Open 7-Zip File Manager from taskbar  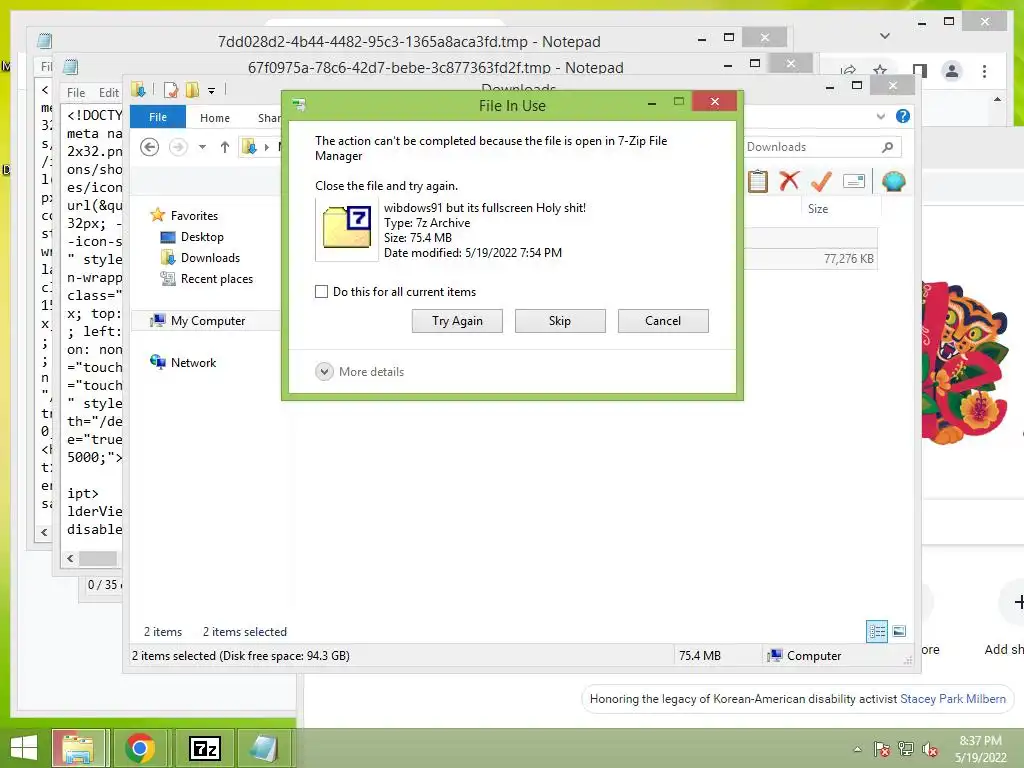point(204,748)
